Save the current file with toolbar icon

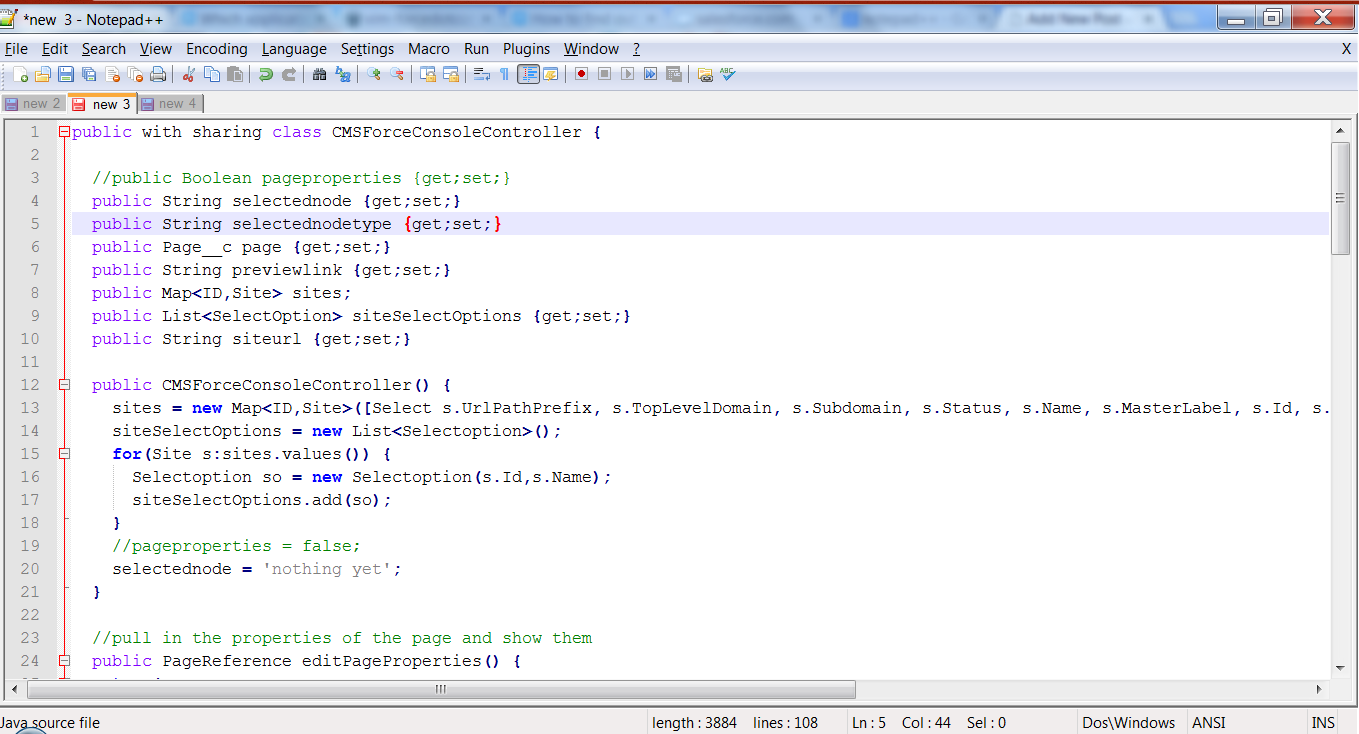click(66, 74)
